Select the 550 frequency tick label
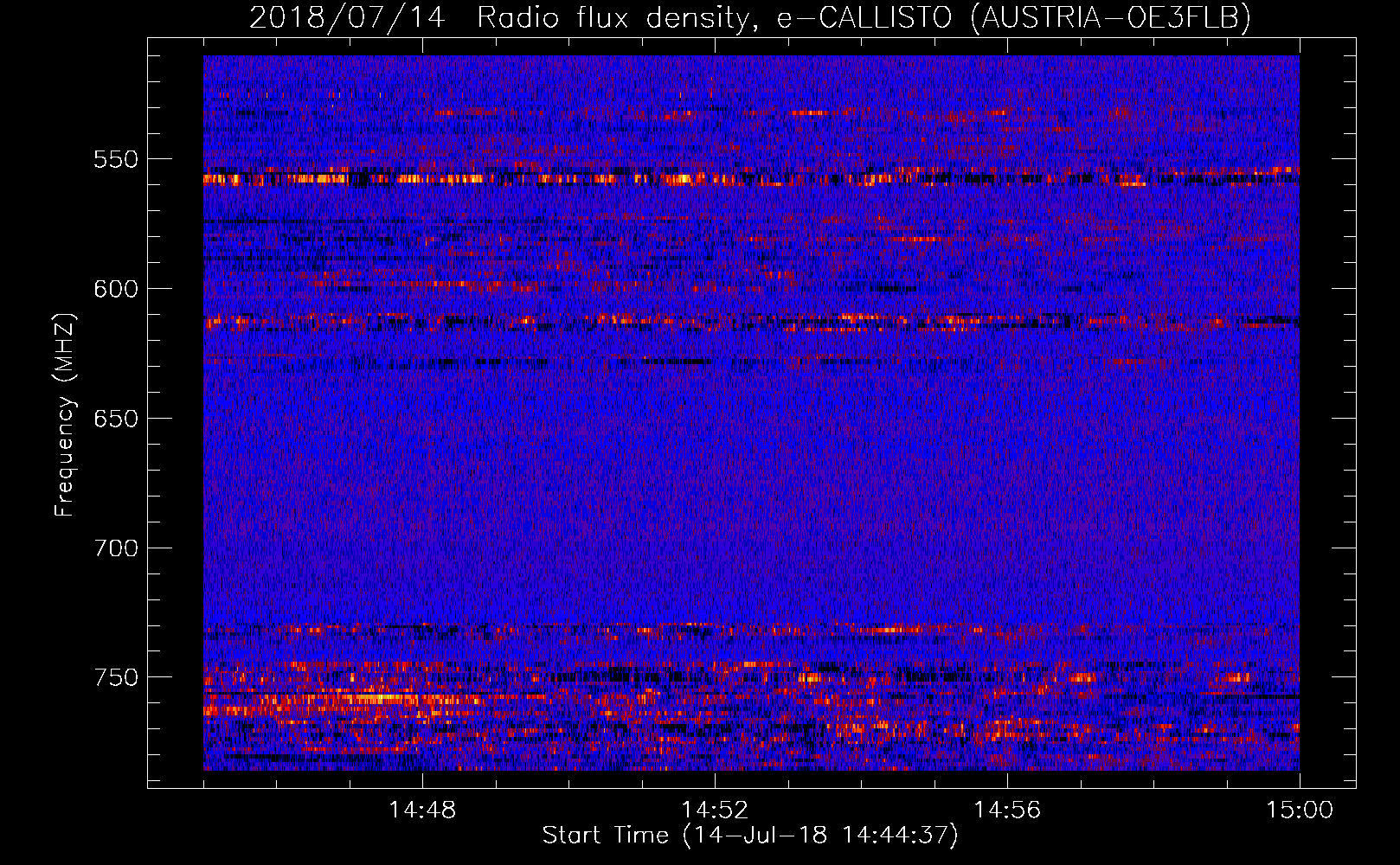Image resolution: width=1400 pixels, height=865 pixels. (116, 159)
